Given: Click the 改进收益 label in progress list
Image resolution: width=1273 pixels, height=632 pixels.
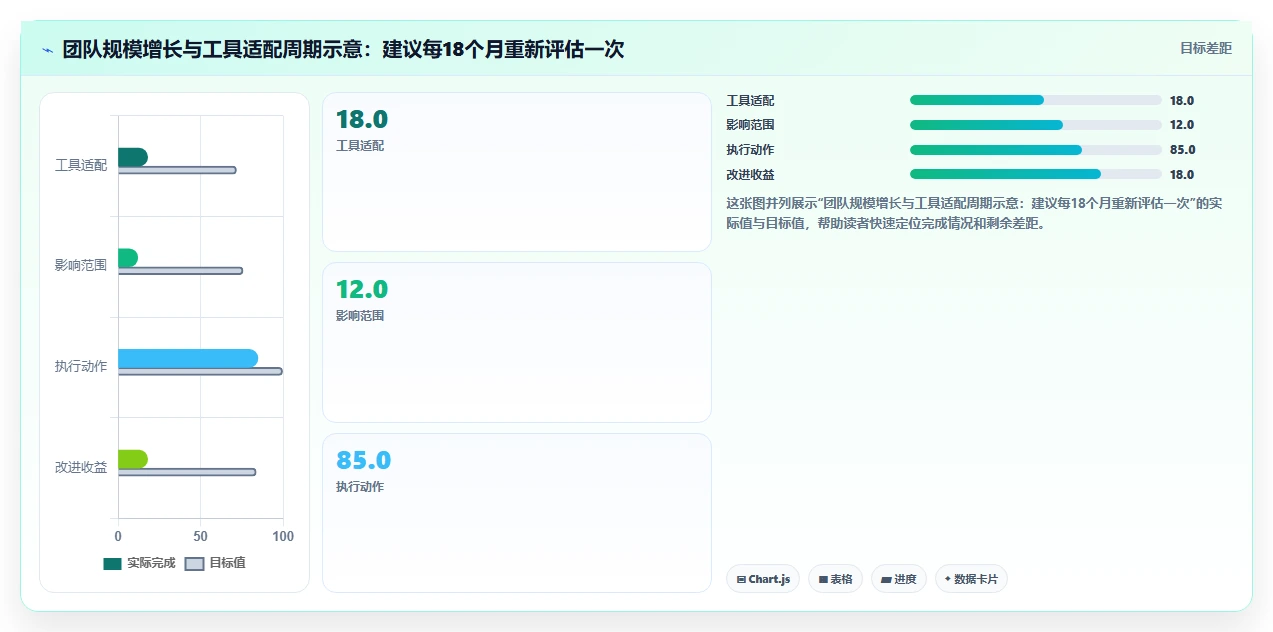Looking at the screenshot, I should (750, 175).
